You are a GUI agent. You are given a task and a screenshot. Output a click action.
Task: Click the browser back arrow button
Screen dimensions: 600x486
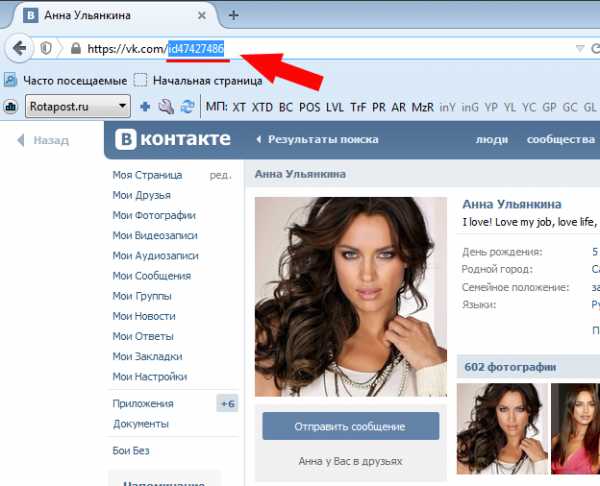[19, 49]
